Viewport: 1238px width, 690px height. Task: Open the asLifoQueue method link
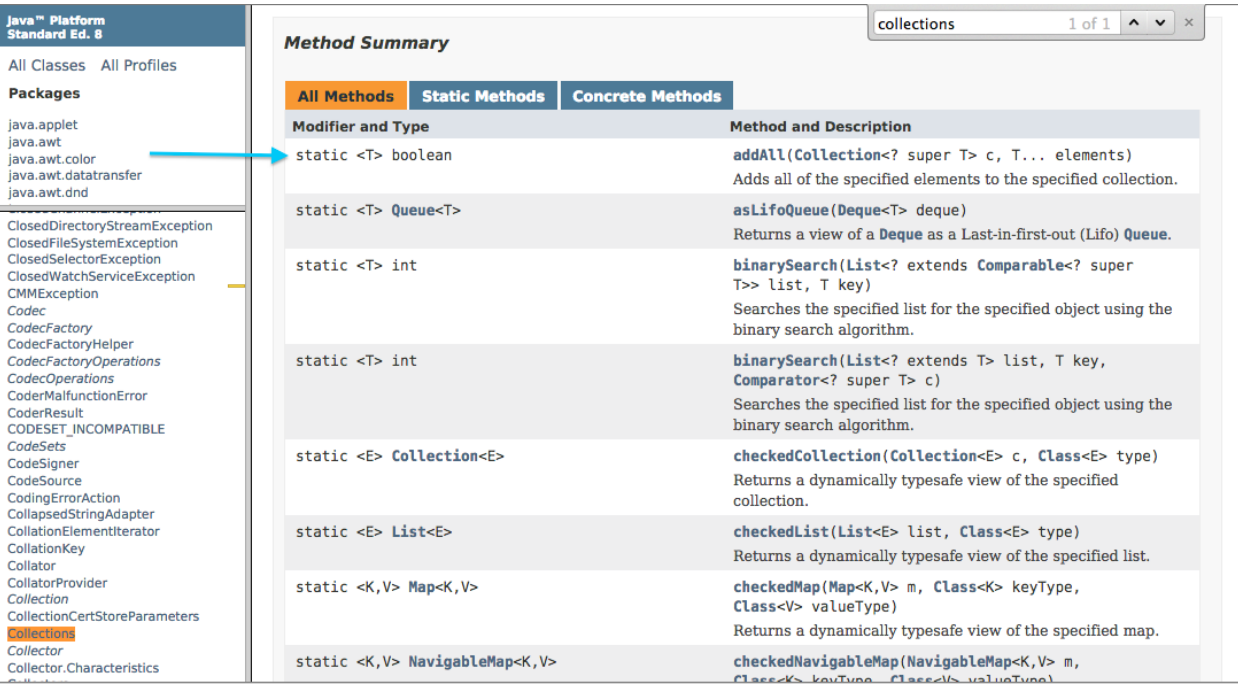pyautogui.click(x=781, y=210)
